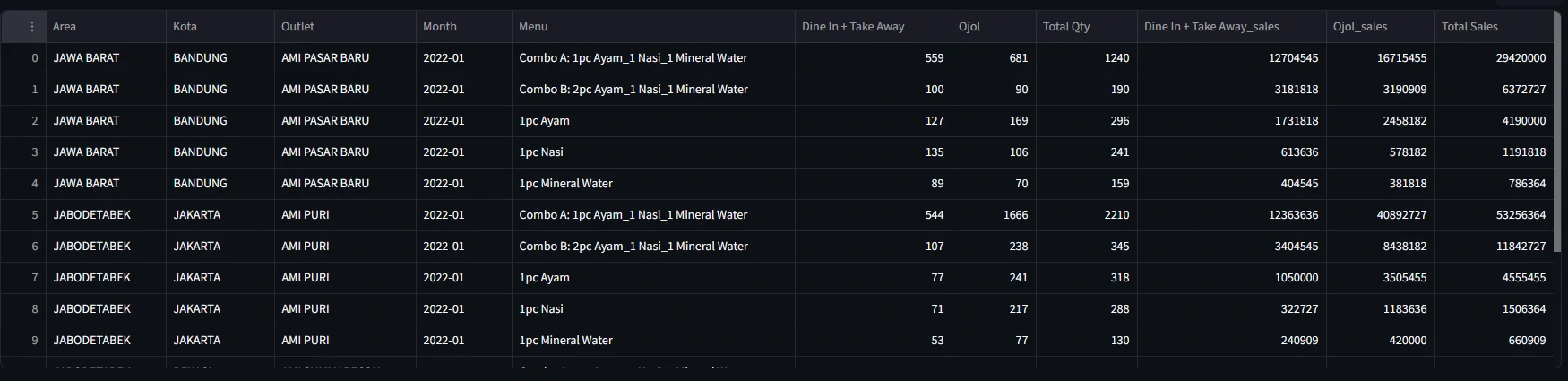Select row index 0

(35, 58)
